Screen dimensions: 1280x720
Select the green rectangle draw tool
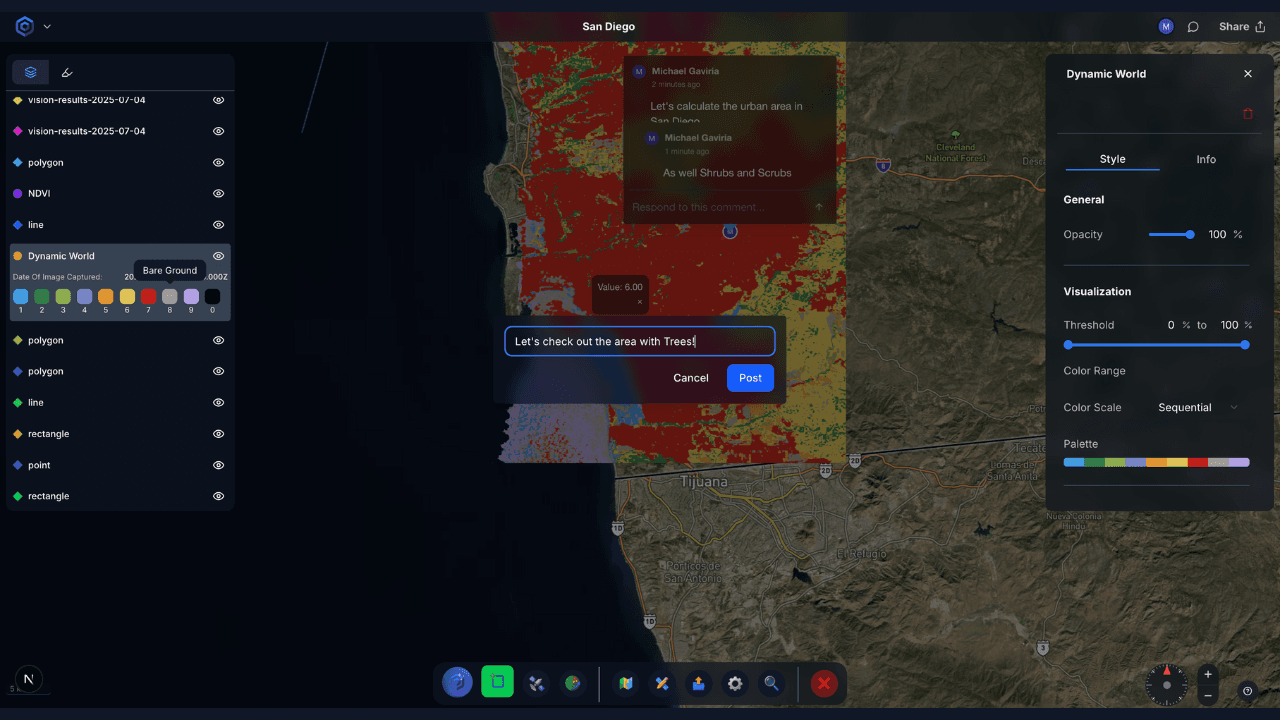(x=497, y=682)
